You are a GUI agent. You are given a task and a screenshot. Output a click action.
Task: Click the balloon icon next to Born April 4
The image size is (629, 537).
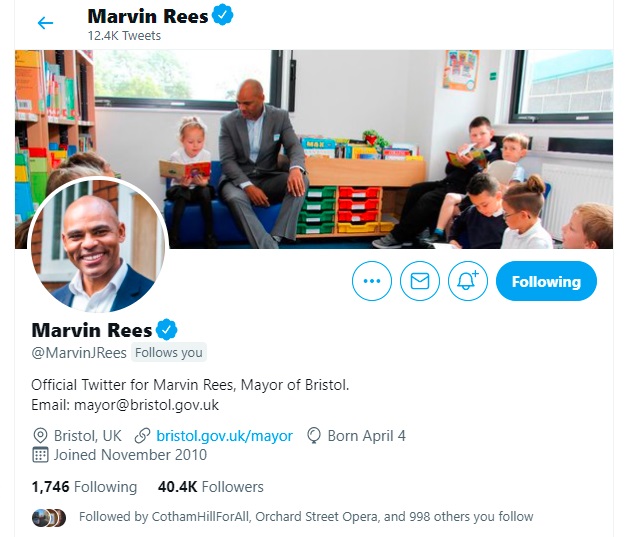coord(314,436)
